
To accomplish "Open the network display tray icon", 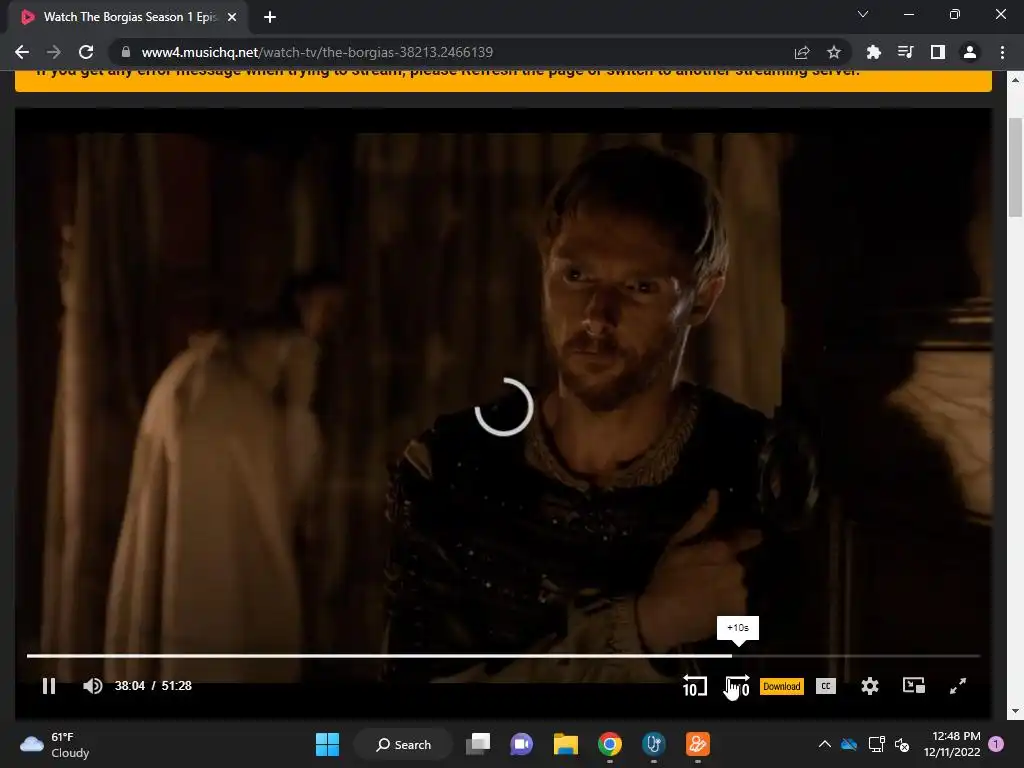I will point(876,744).
